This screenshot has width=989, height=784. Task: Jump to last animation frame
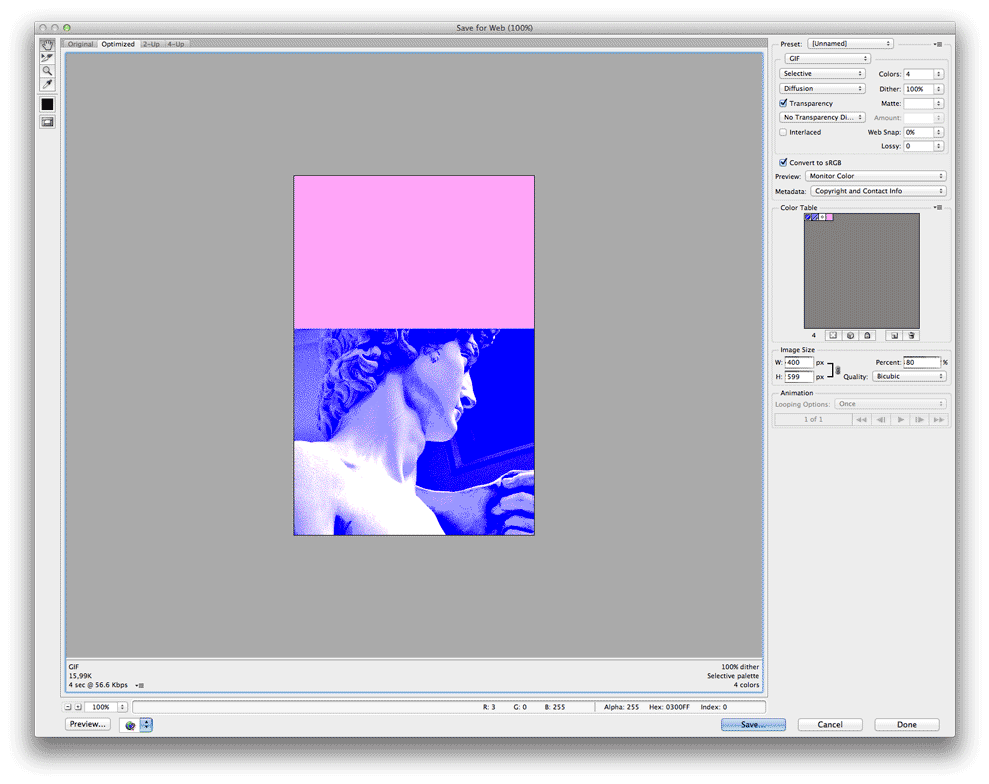(939, 419)
